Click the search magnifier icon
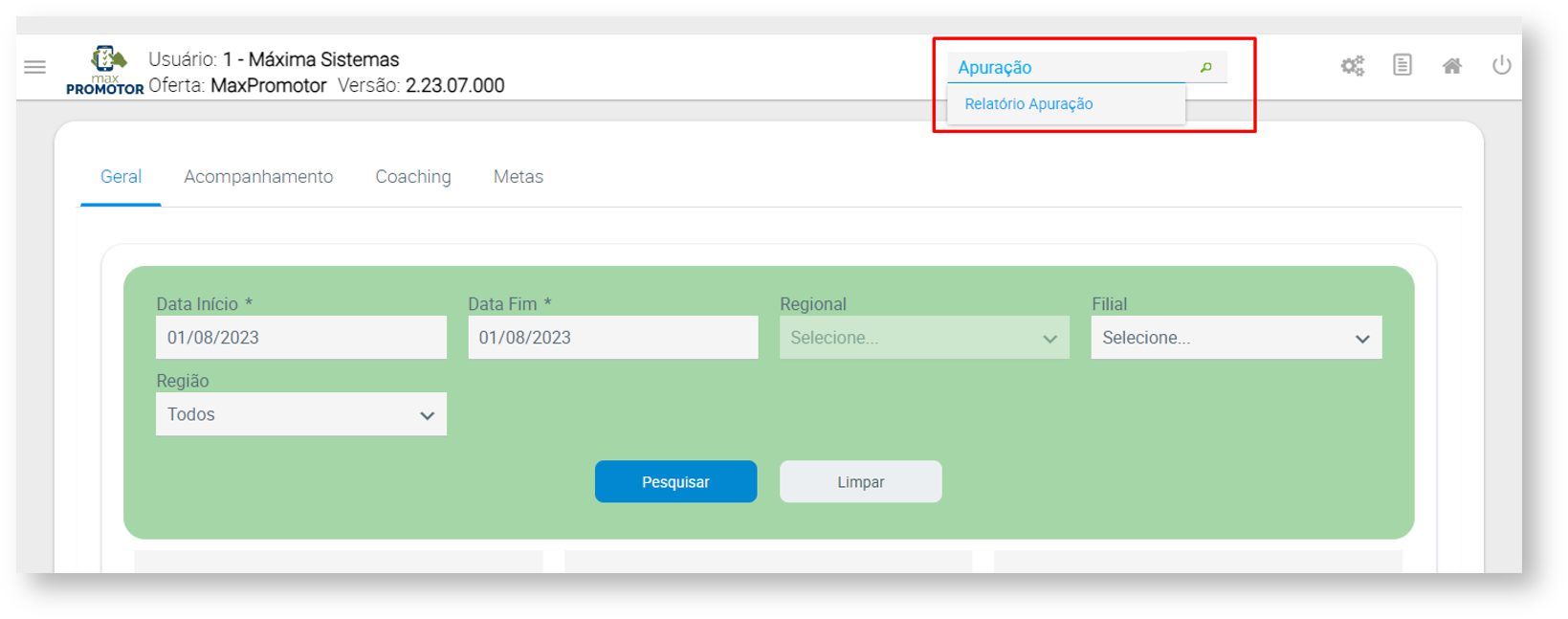Screen dimensions: 1568x619 click(x=1205, y=67)
